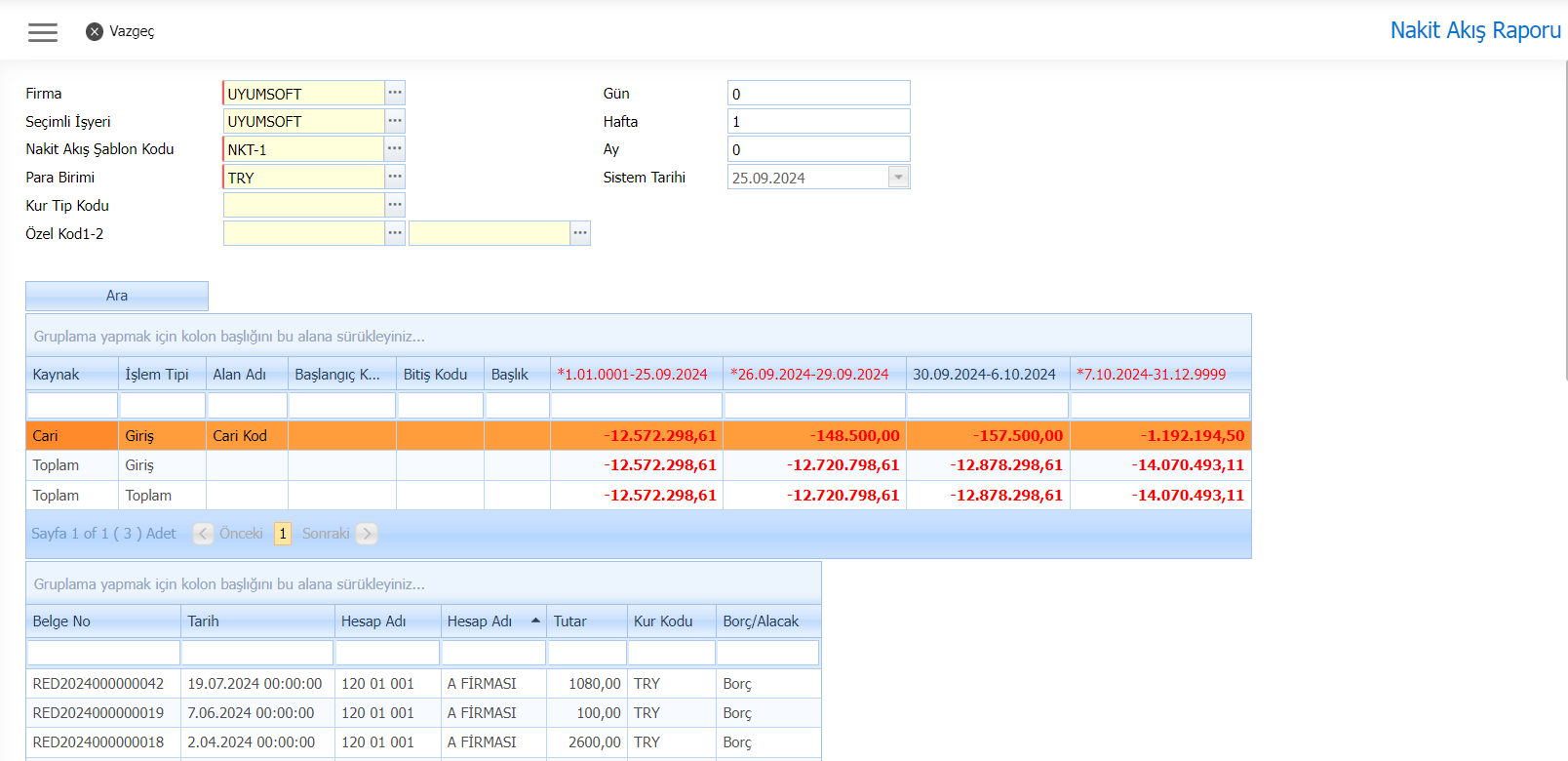Click the *1.01.0001-25.09.2024 column header
1568x761 pixels.
(x=637, y=375)
